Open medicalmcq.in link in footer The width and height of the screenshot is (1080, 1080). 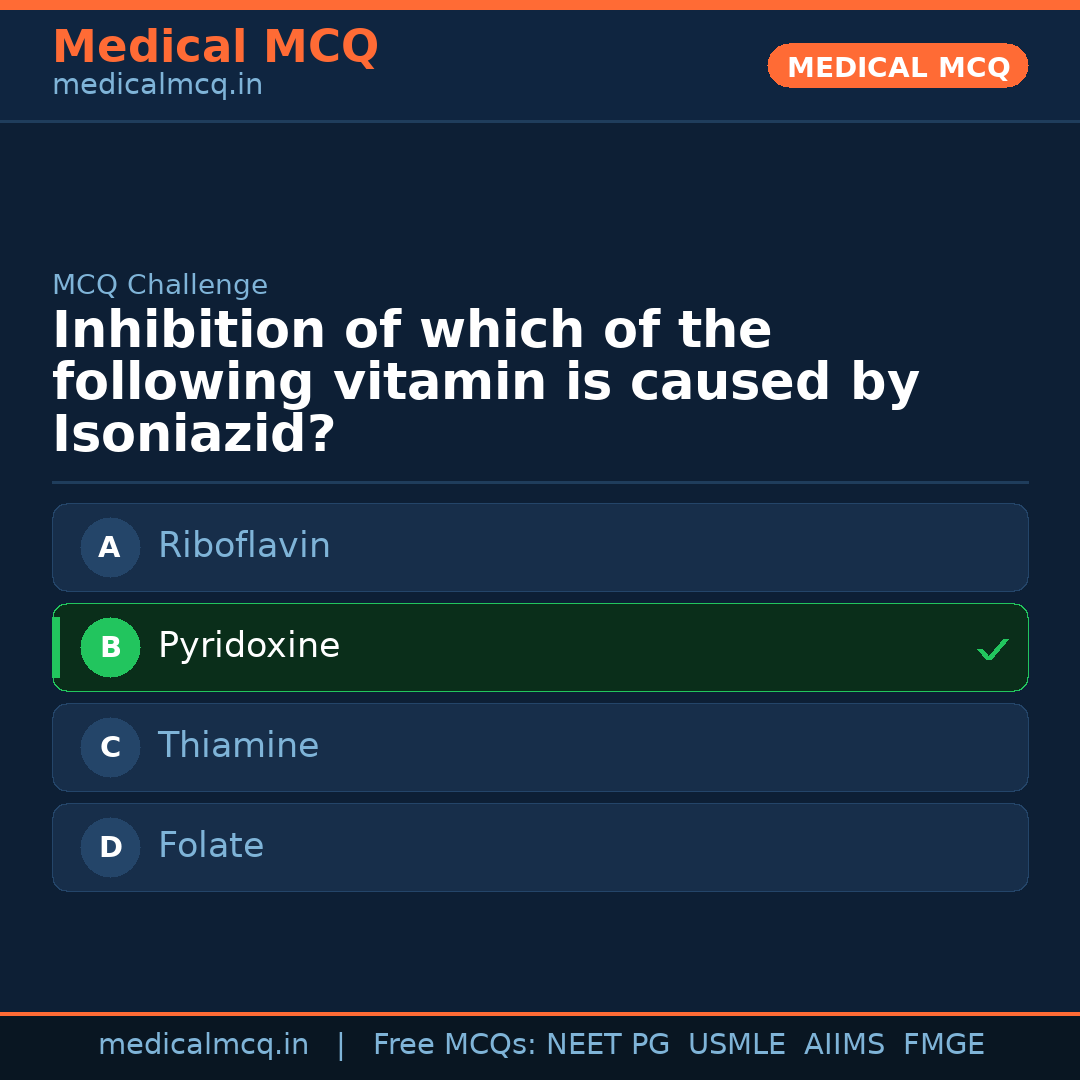point(203,1045)
